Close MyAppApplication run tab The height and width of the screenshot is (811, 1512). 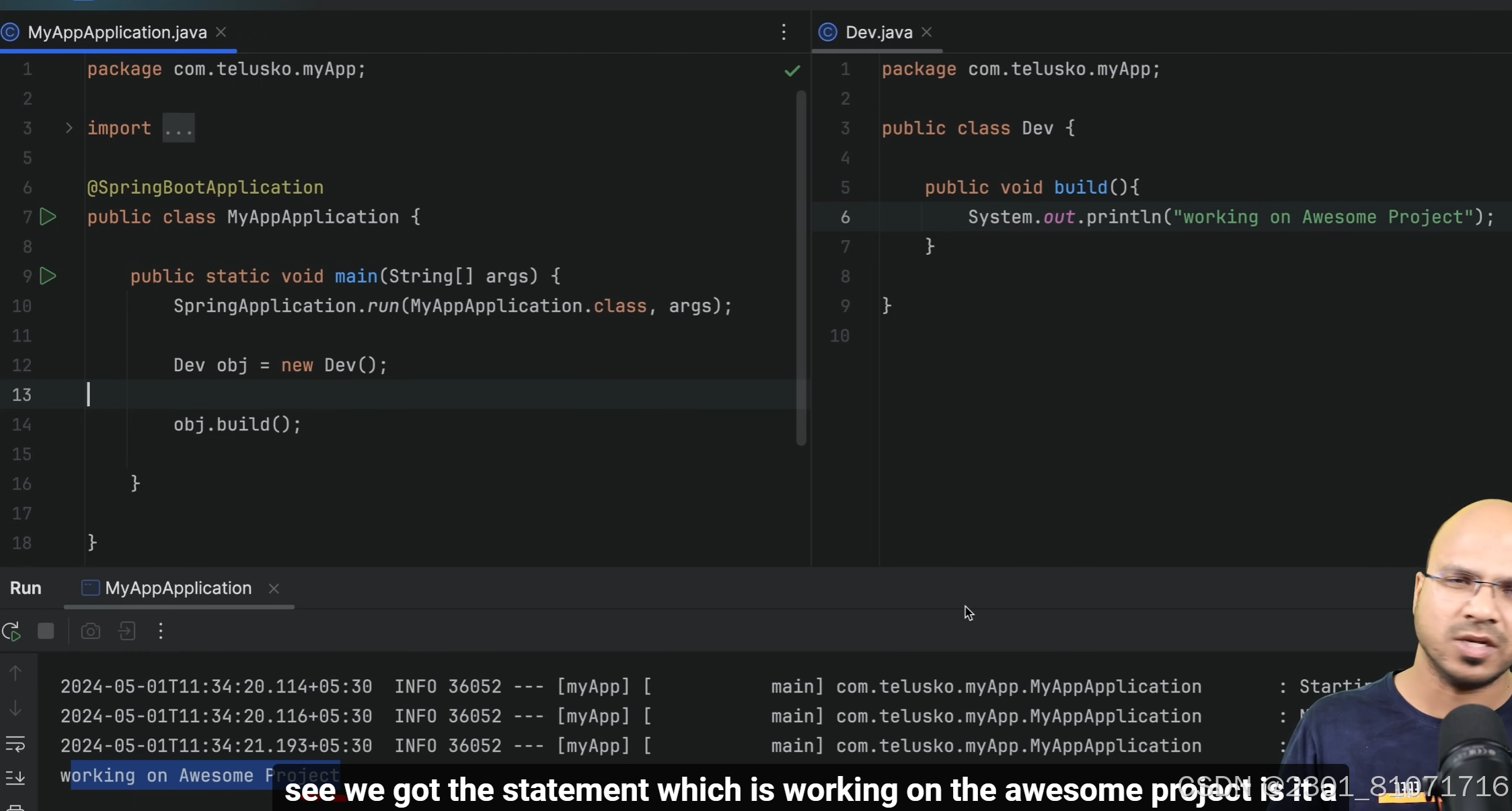pos(274,588)
